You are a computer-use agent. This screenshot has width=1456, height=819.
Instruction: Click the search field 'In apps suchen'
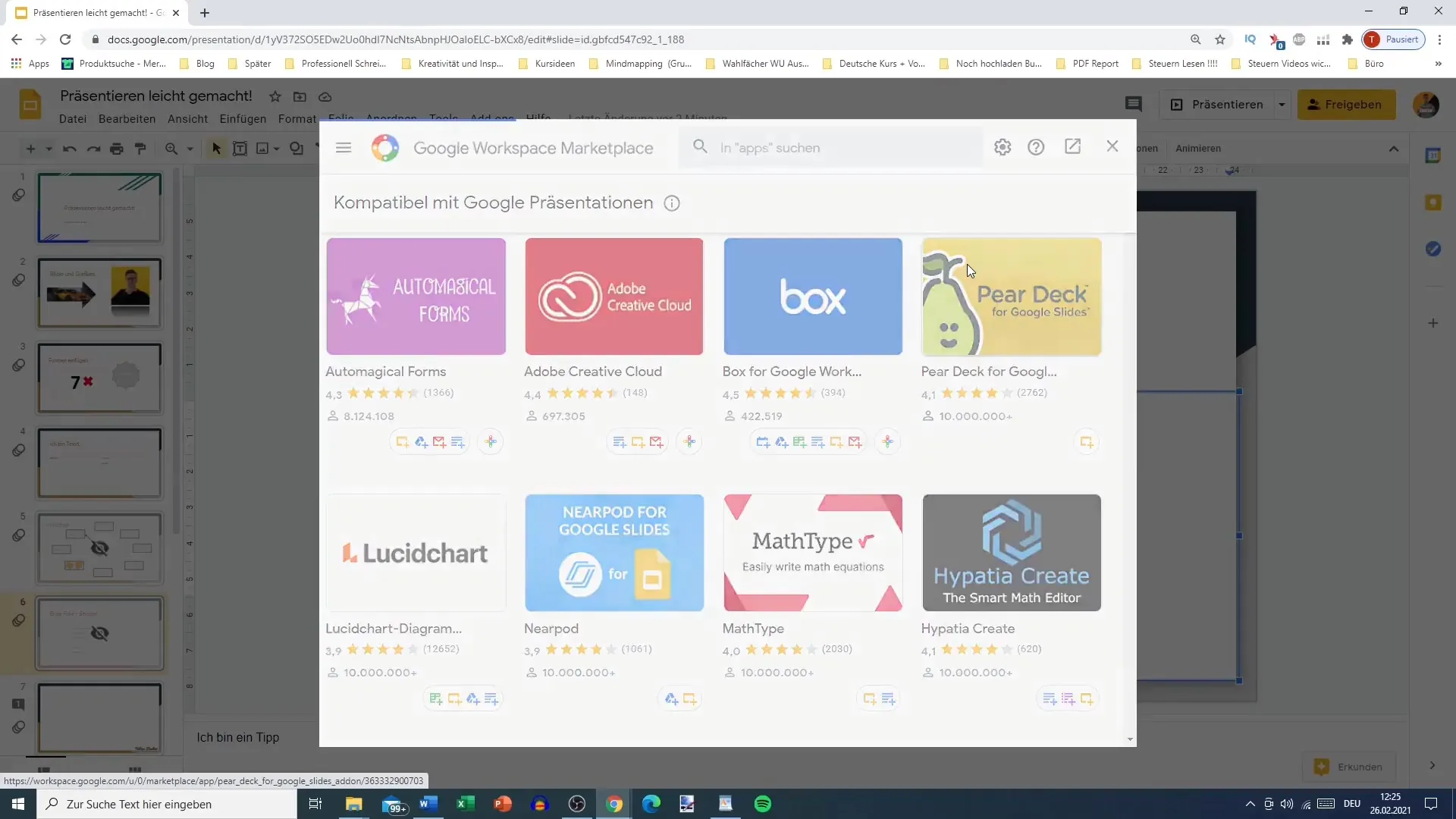pyautogui.click(x=832, y=148)
